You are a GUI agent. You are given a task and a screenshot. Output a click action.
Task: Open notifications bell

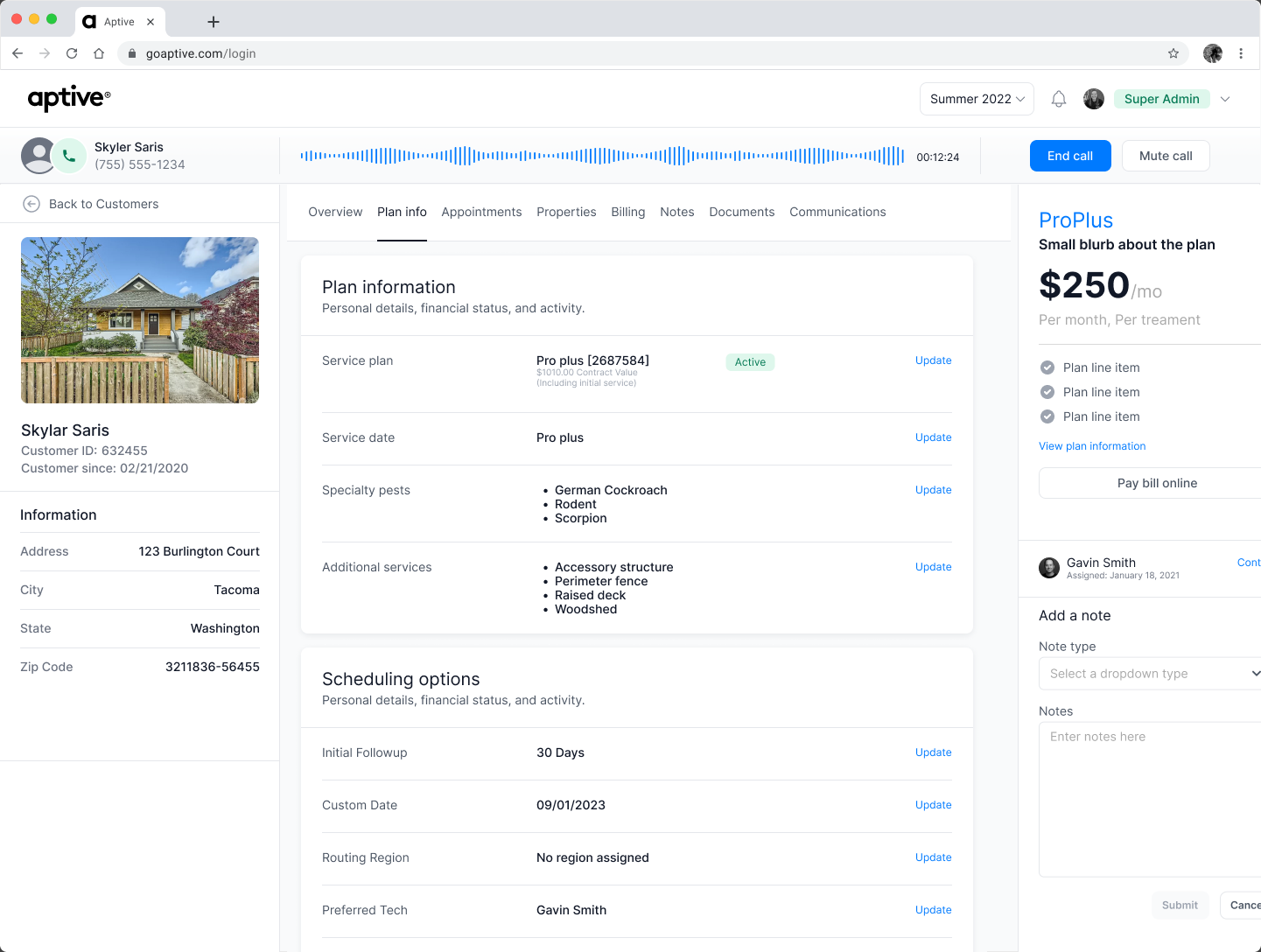click(x=1059, y=99)
